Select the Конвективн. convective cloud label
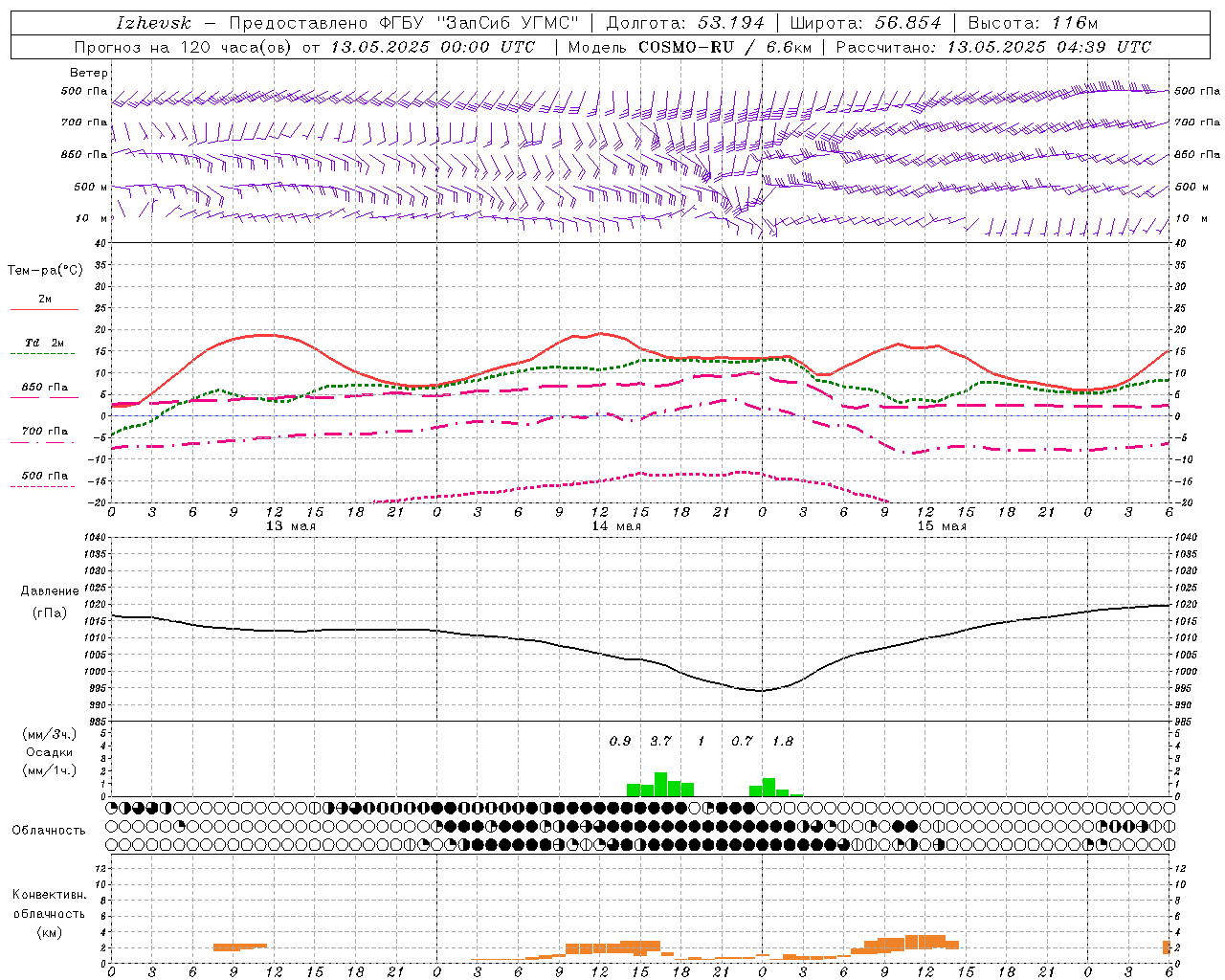This screenshot has width=1225, height=980. click(49, 895)
